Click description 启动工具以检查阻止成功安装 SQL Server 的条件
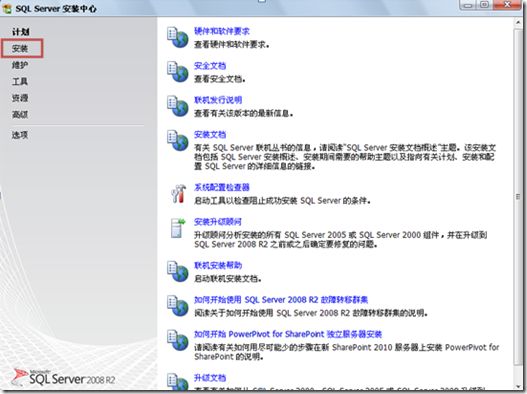The height and width of the screenshot is (394, 527). point(282,200)
